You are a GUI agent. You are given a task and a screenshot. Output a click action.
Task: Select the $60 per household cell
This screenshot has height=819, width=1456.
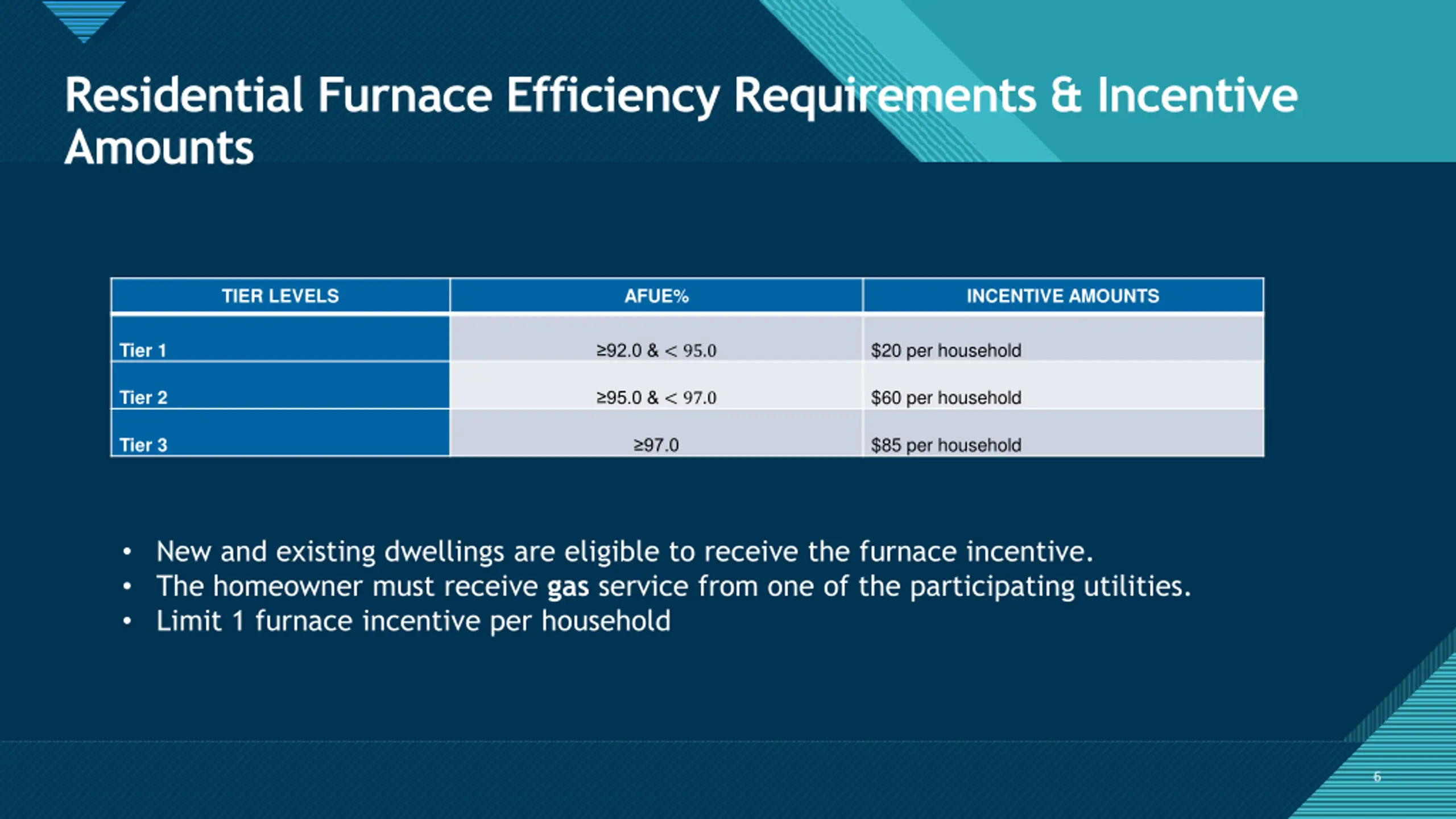click(1063, 386)
